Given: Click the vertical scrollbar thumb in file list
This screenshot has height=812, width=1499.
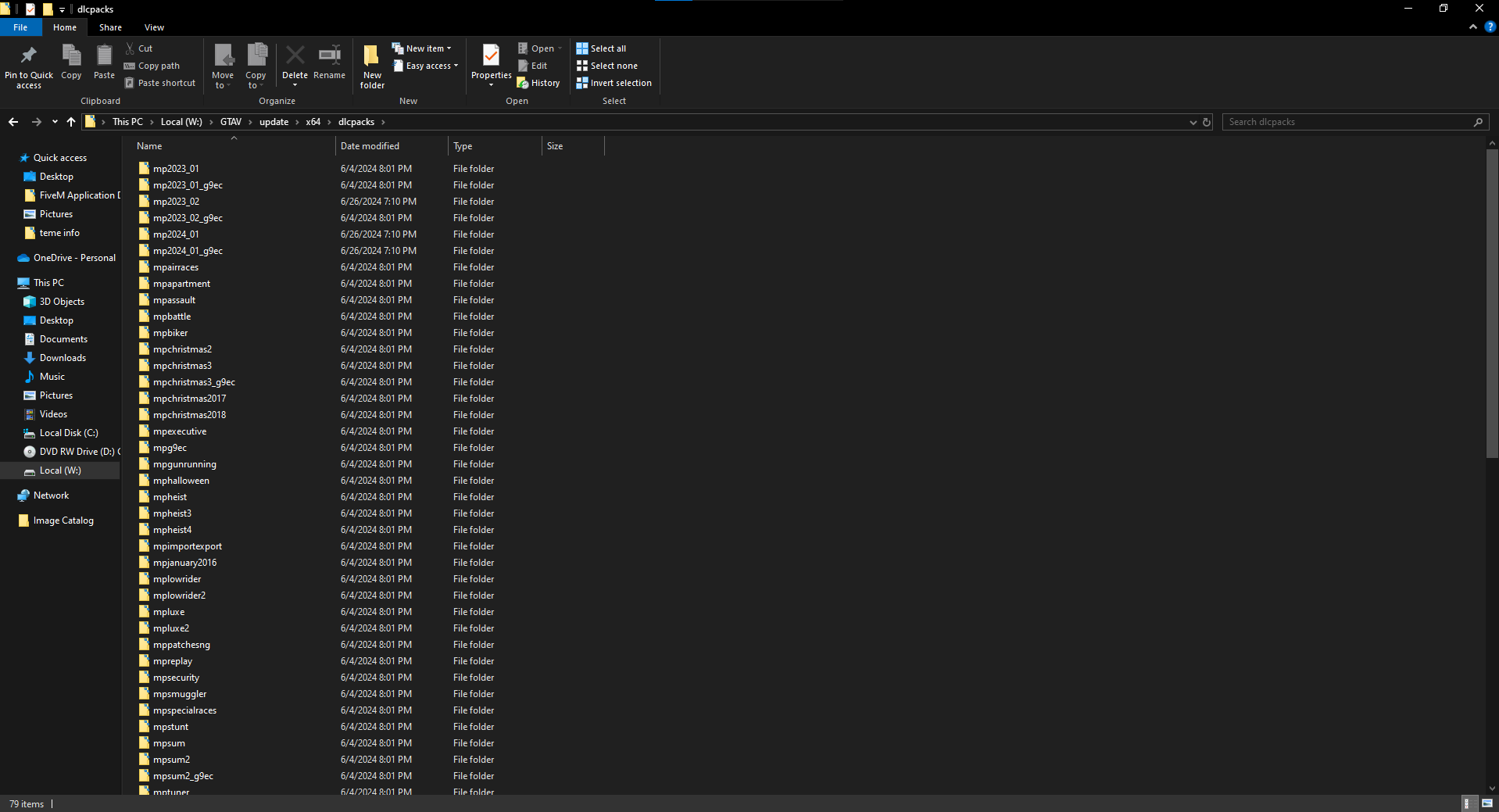Looking at the screenshot, I should 1492,303.
